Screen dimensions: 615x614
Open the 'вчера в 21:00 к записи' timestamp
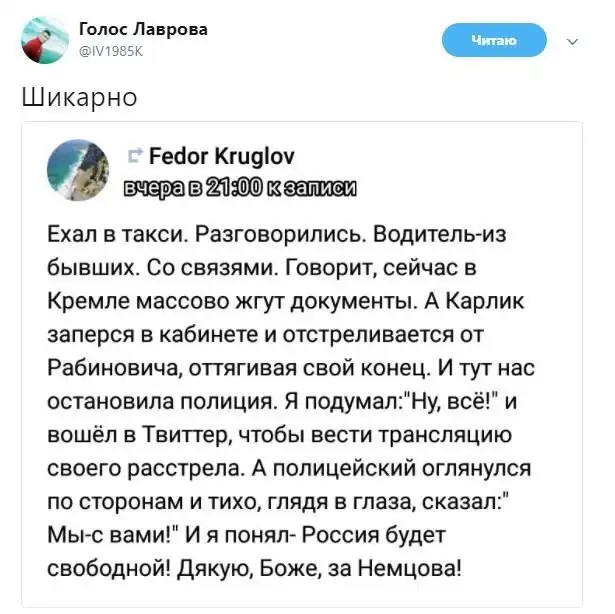click(239, 187)
